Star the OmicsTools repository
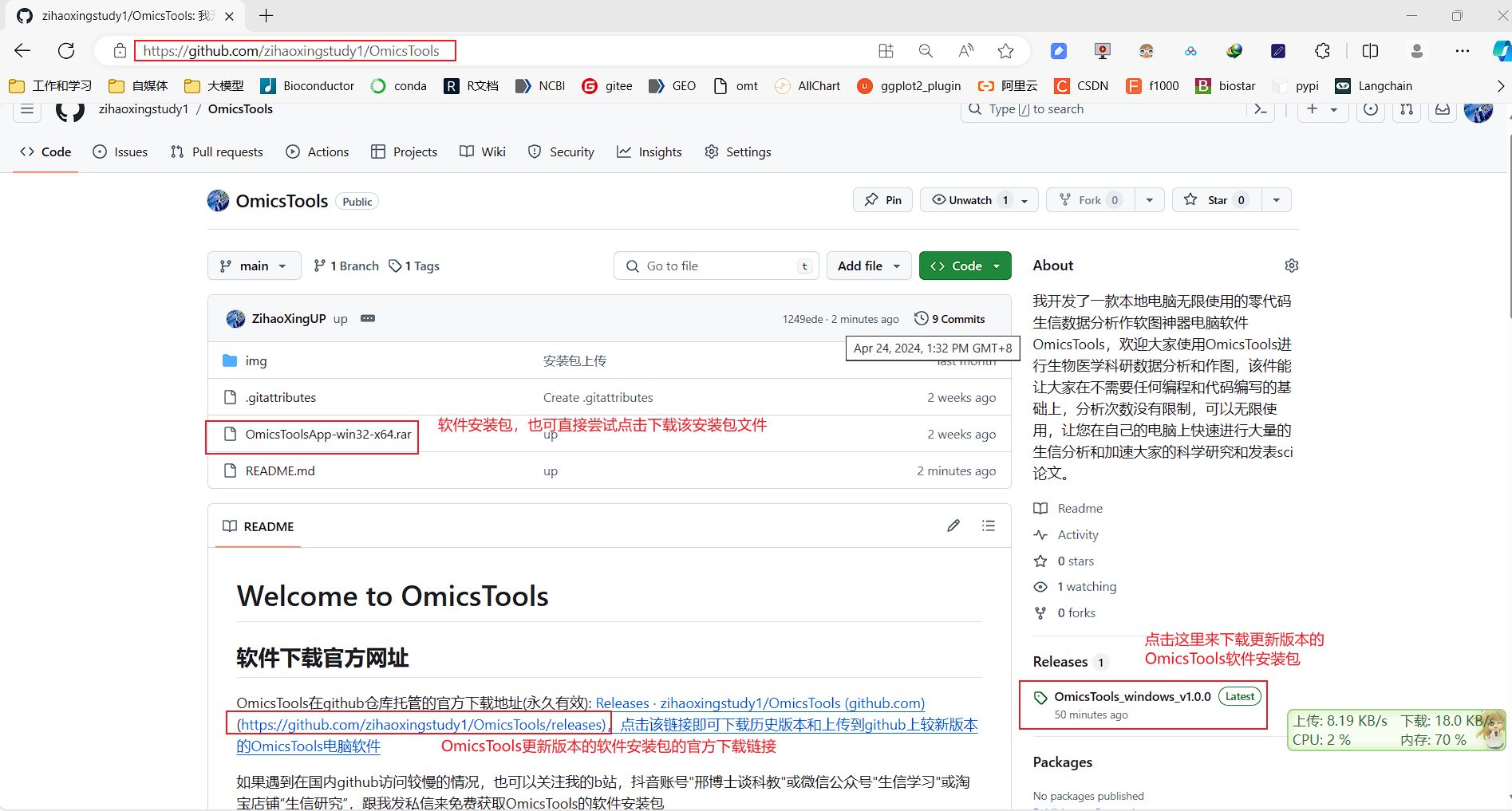Screen dimensions: 1512x811 [1216, 199]
